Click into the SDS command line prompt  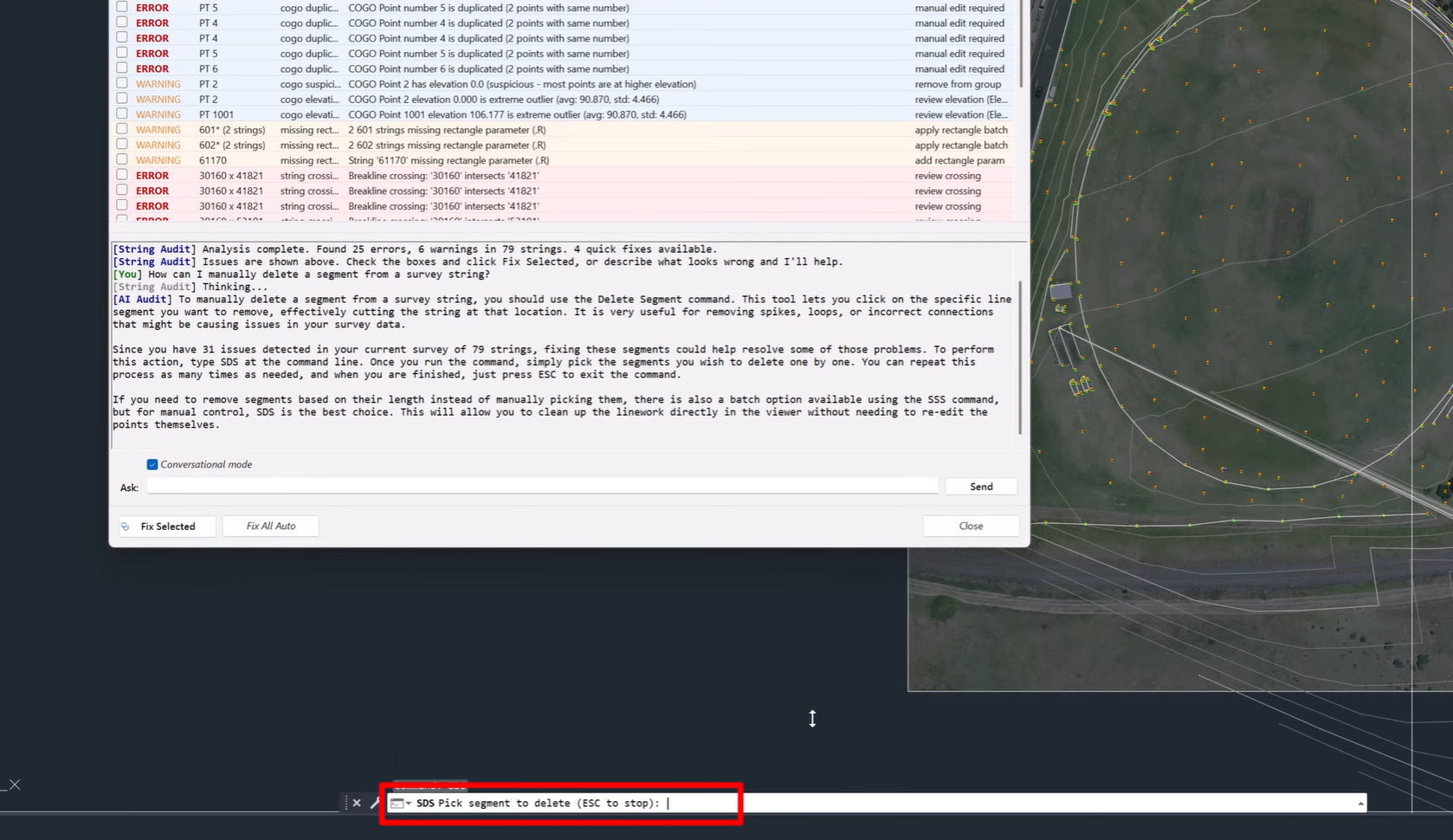click(x=876, y=804)
